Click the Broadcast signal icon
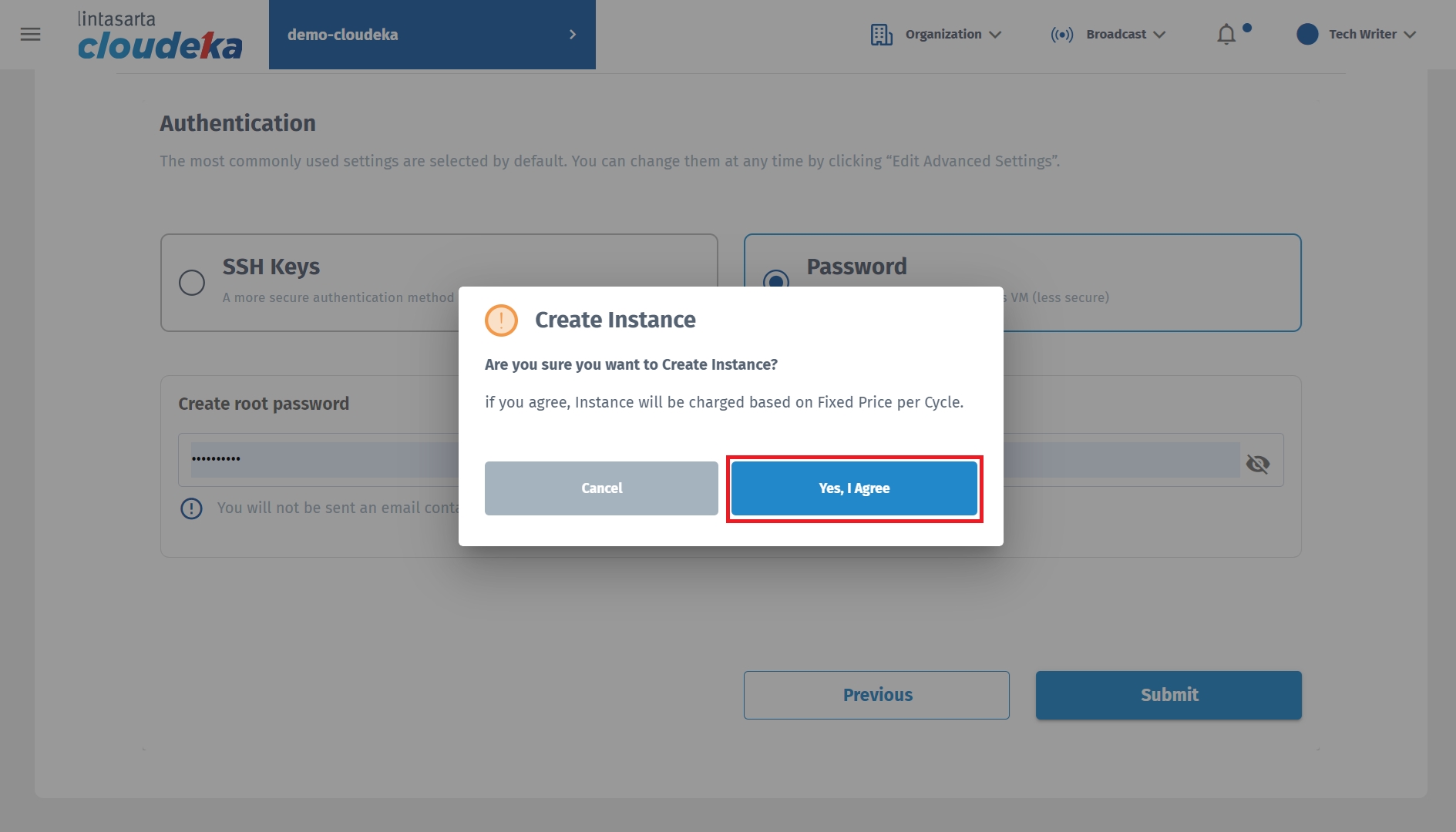Viewport: 1456px width, 832px height. 1061,35
